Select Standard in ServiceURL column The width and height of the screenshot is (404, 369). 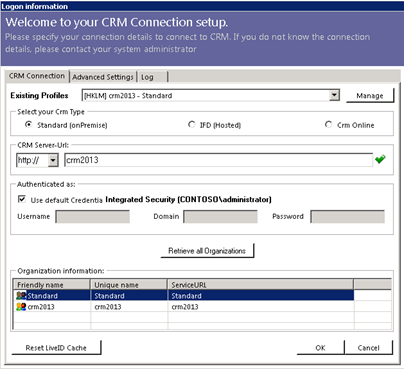point(186,296)
